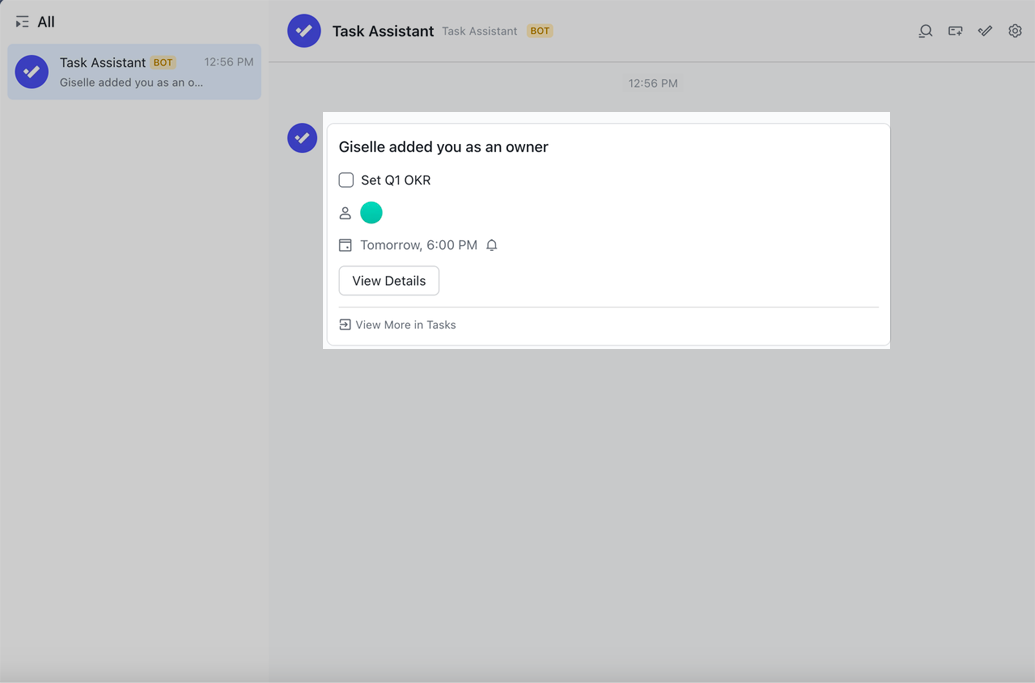Image resolution: width=1035 pixels, height=683 pixels.
Task: Open settings via the gear icon
Action: pos(1013,31)
